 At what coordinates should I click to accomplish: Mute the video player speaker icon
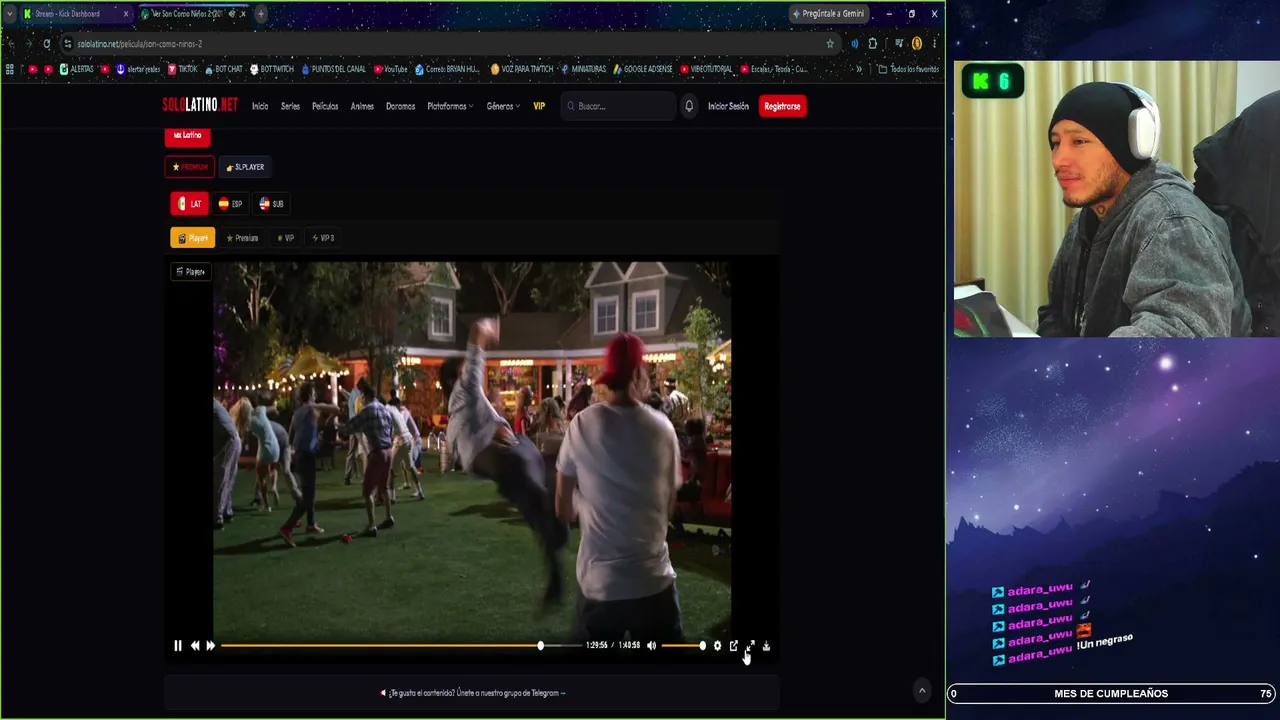[x=651, y=646]
